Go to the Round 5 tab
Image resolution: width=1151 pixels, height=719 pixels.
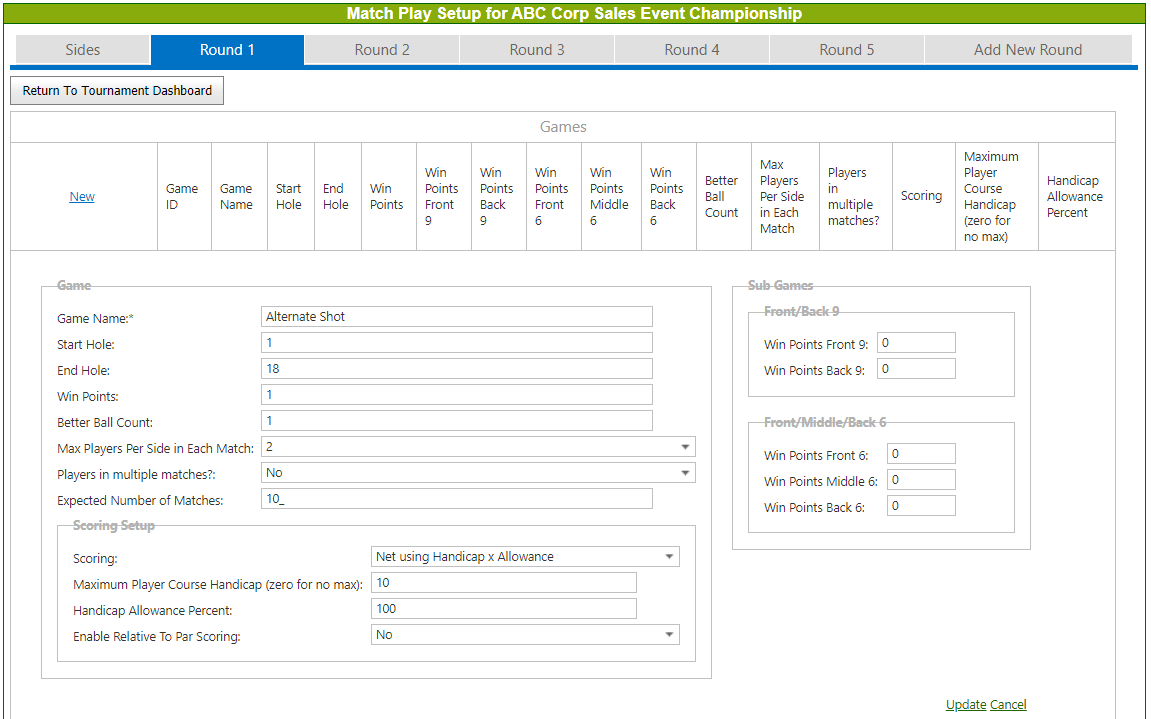coord(847,50)
